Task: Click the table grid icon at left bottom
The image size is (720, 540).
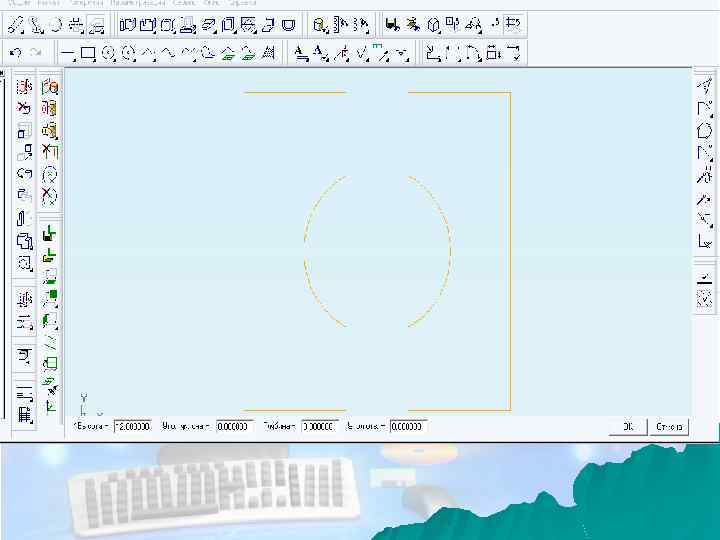Action: click(24, 415)
